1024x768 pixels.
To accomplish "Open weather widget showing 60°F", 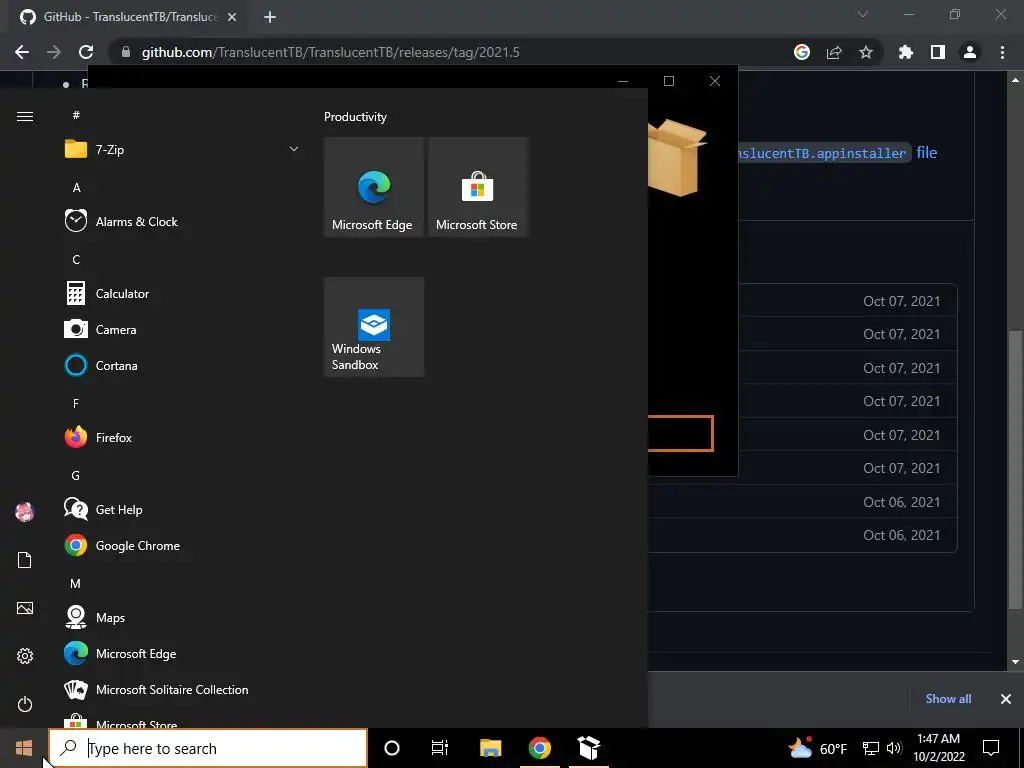I will coord(818,748).
